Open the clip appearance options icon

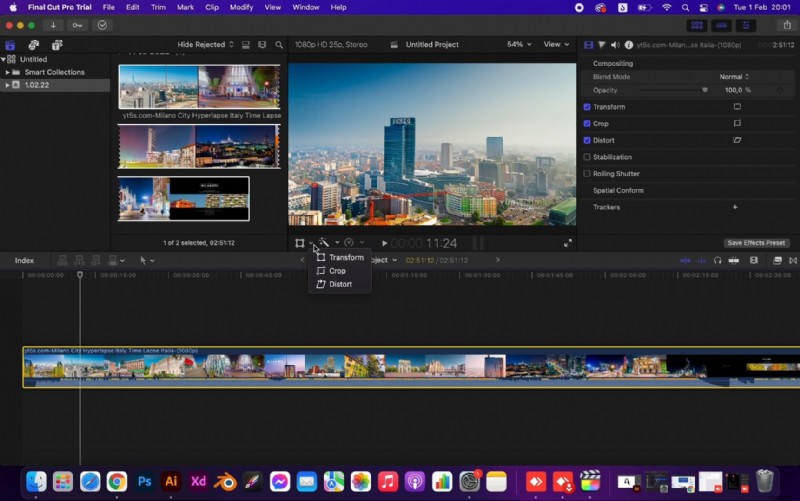(262, 45)
